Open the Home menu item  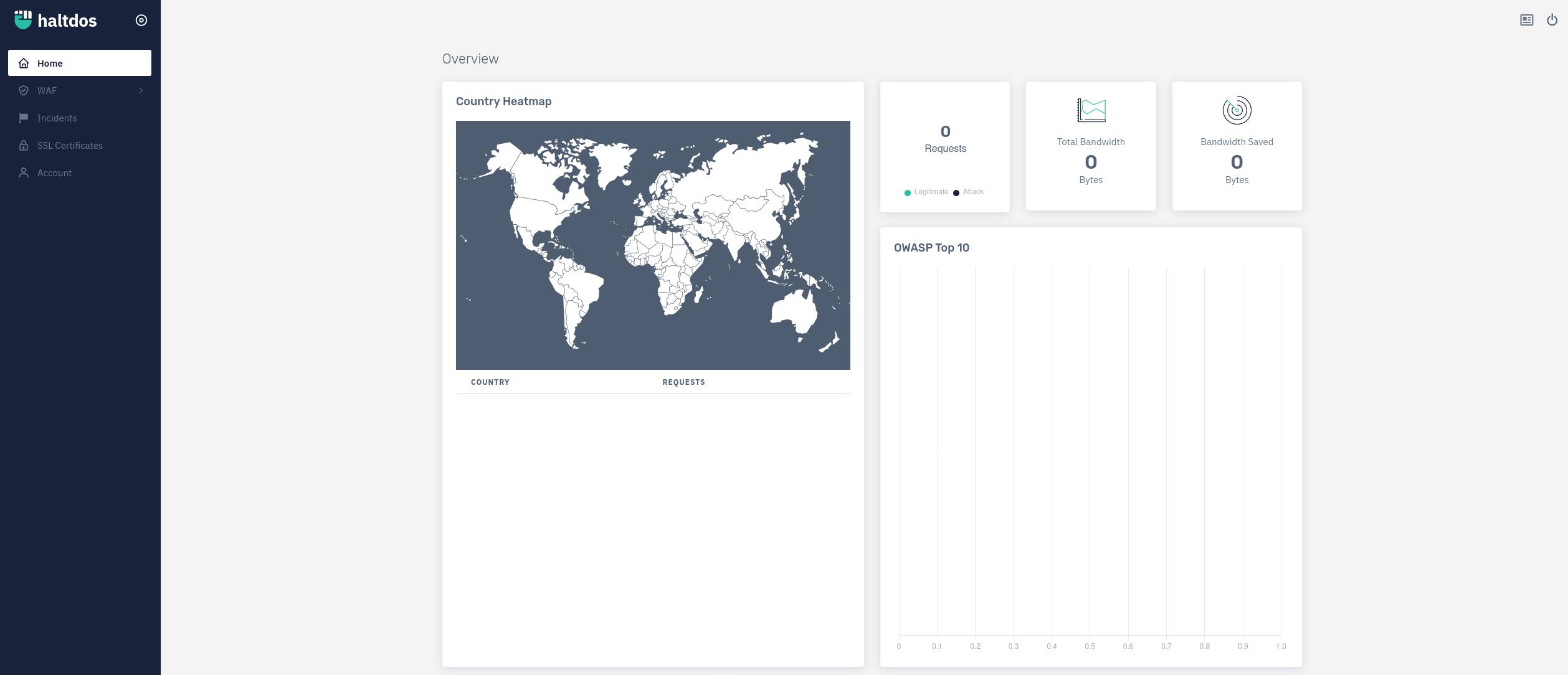coord(50,64)
